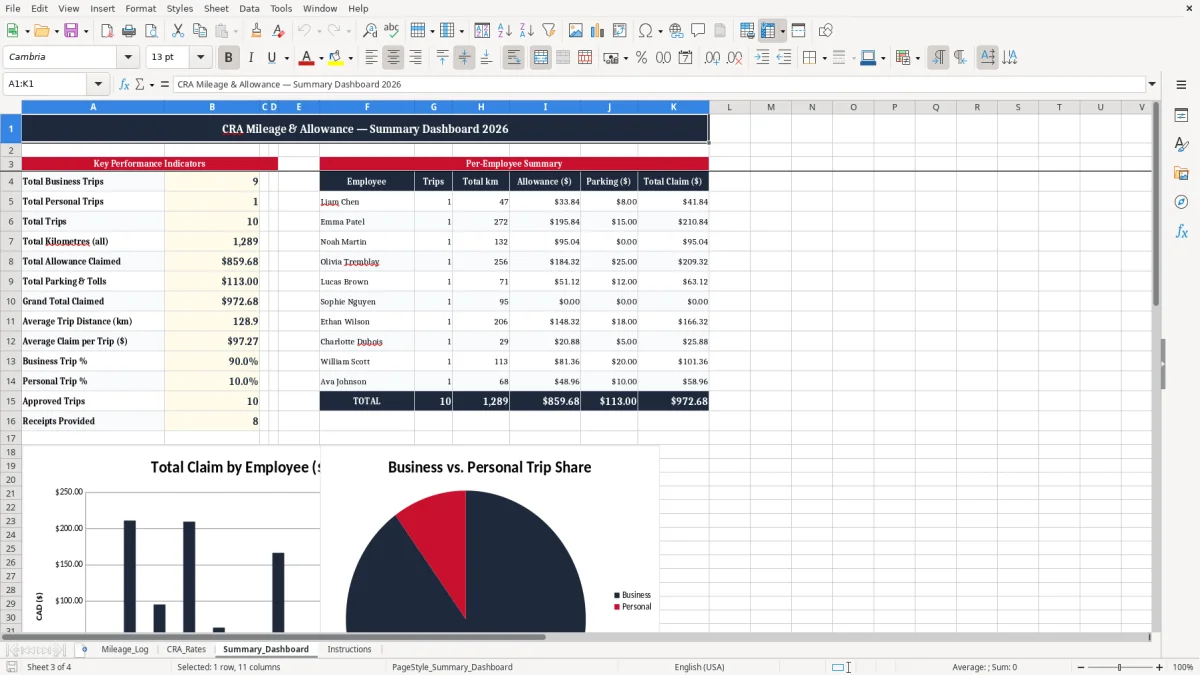Switch to the Mileage_Log sheet tab
1200x675 pixels.
125,649
